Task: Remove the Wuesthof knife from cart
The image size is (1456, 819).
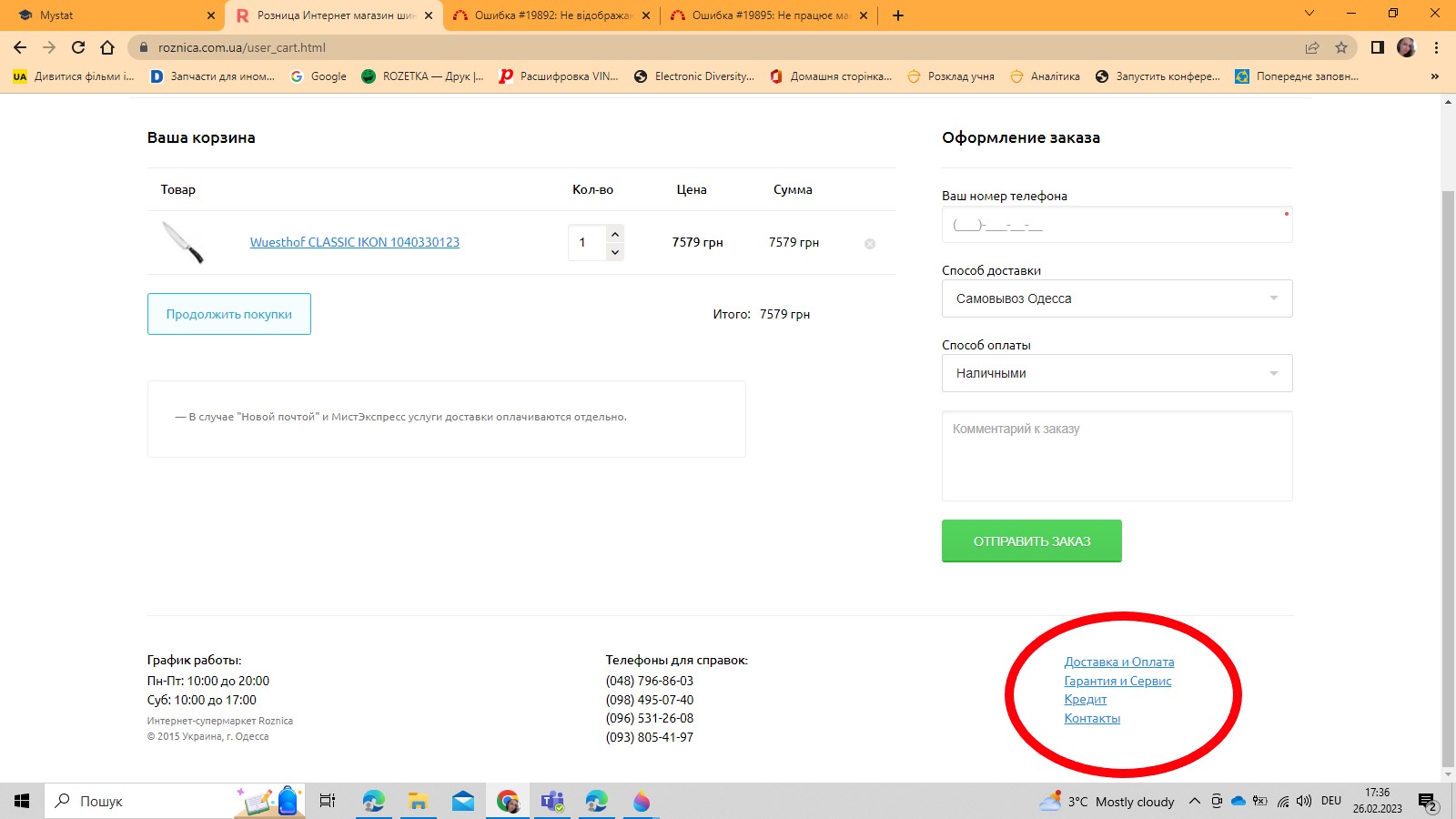Action: [869, 244]
